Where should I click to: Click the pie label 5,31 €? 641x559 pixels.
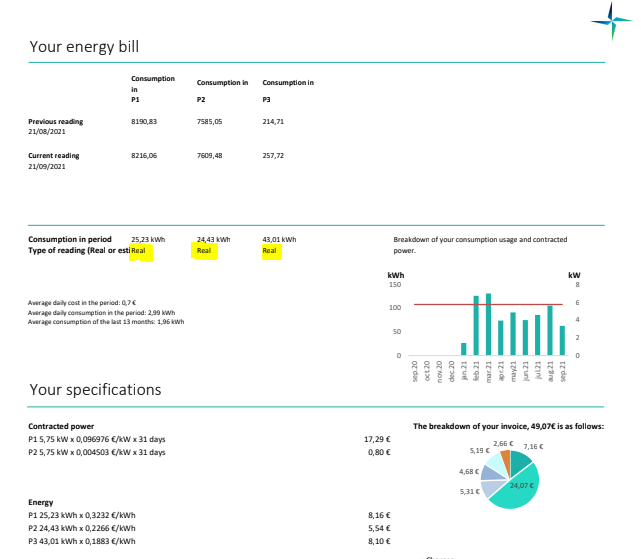(x=469, y=492)
